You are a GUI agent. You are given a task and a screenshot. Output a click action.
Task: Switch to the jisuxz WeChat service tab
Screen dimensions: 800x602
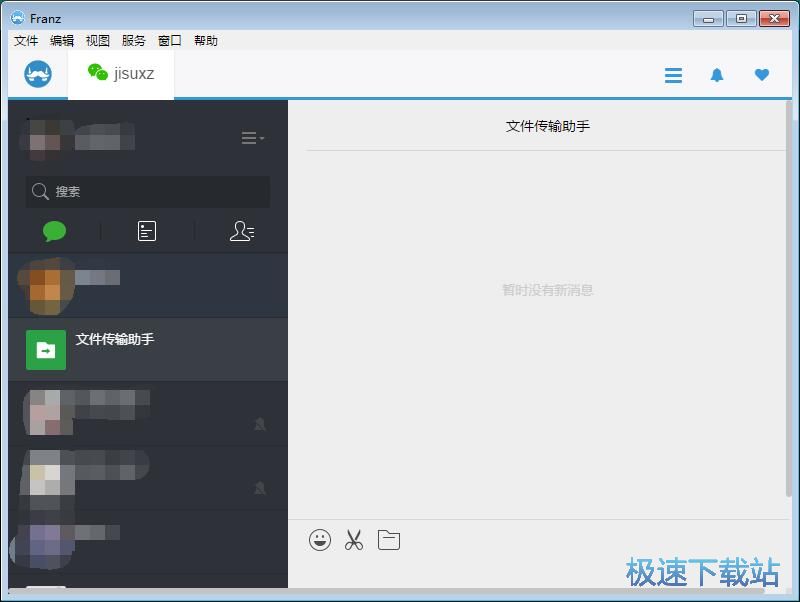[x=121, y=73]
